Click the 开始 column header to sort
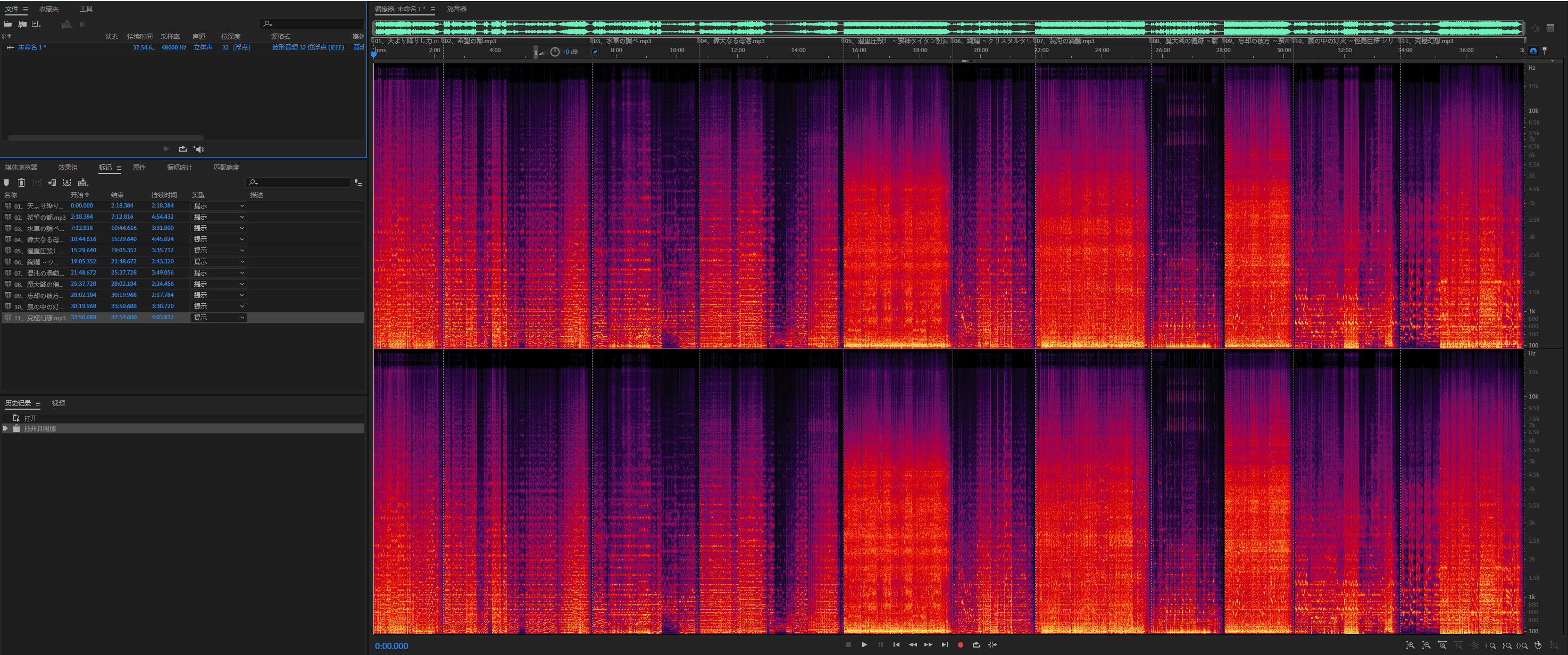Image resolution: width=1568 pixels, height=655 pixels. (78, 195)
